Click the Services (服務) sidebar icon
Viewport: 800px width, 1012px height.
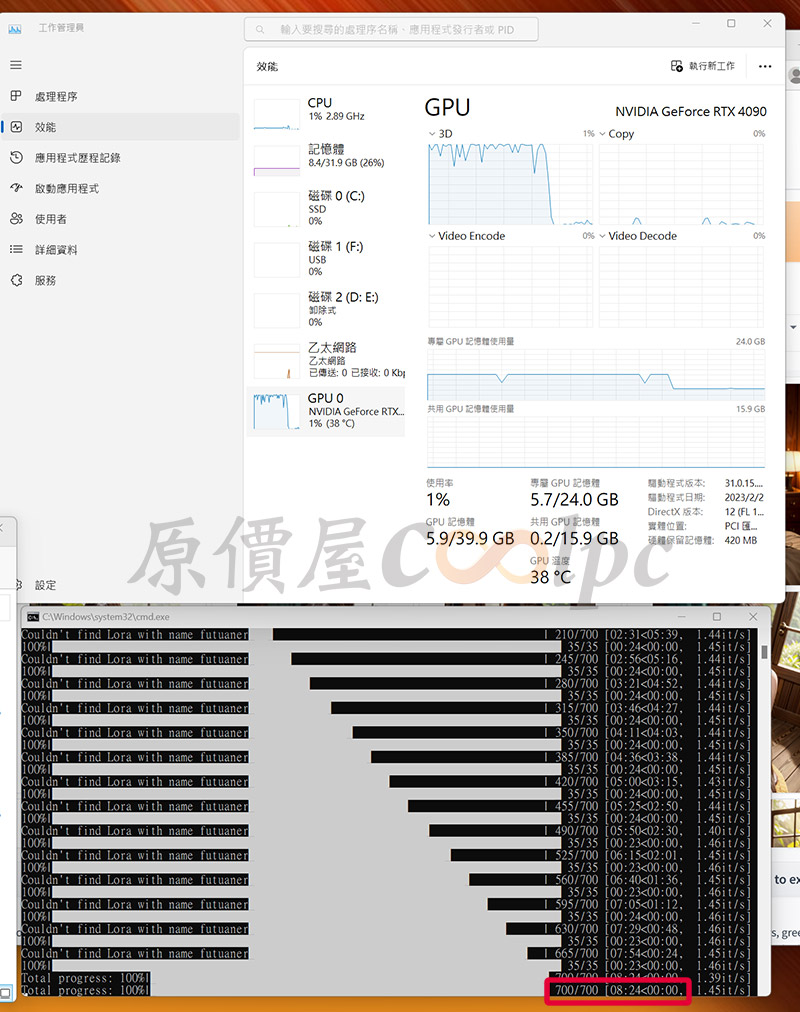[17, 279]
